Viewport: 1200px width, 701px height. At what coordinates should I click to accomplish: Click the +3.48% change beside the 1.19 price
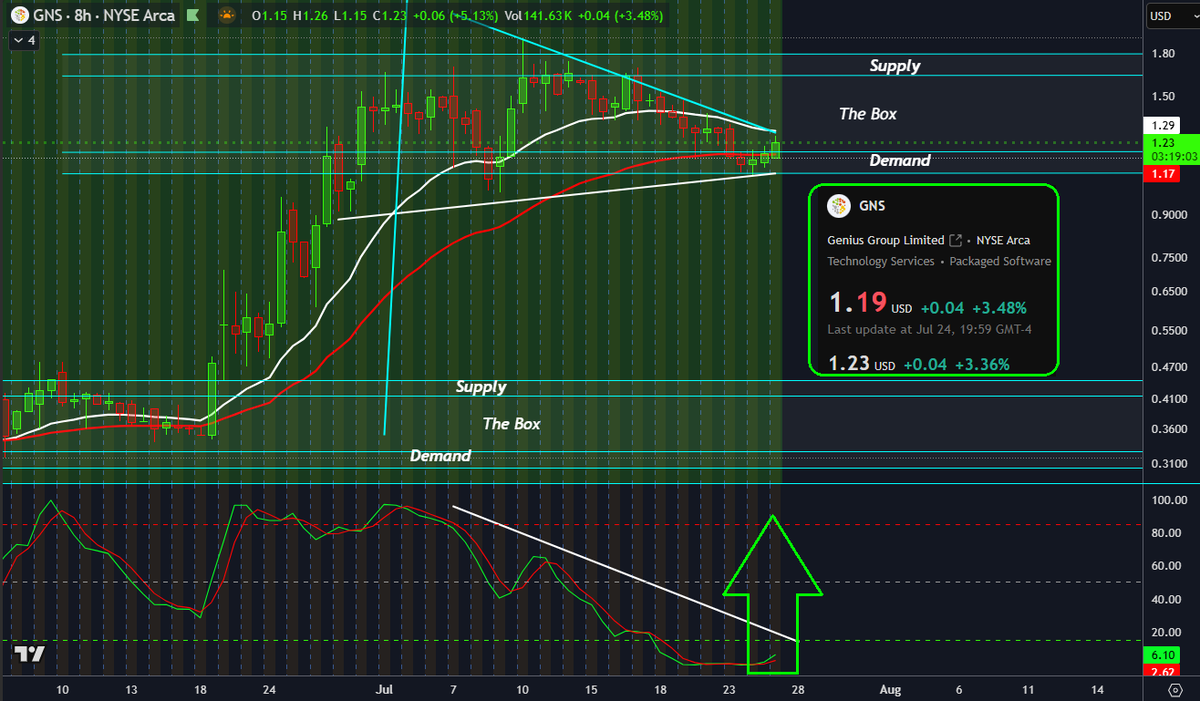1000,308
